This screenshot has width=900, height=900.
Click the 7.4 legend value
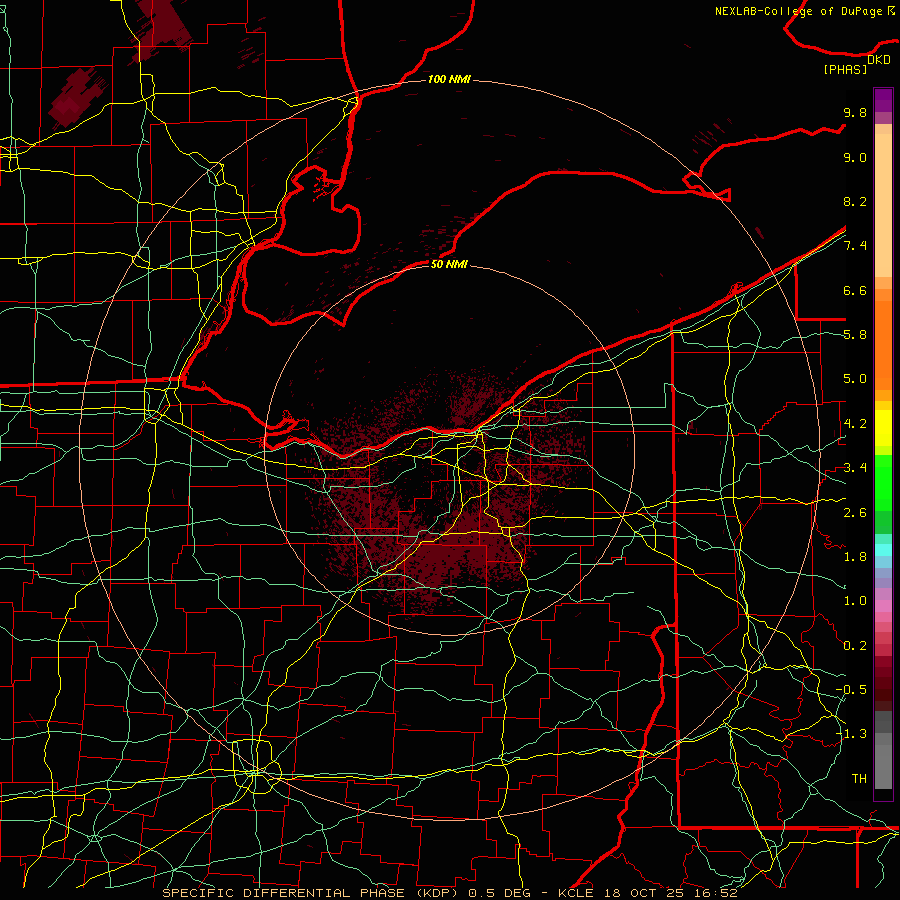(x=855, y=246)
